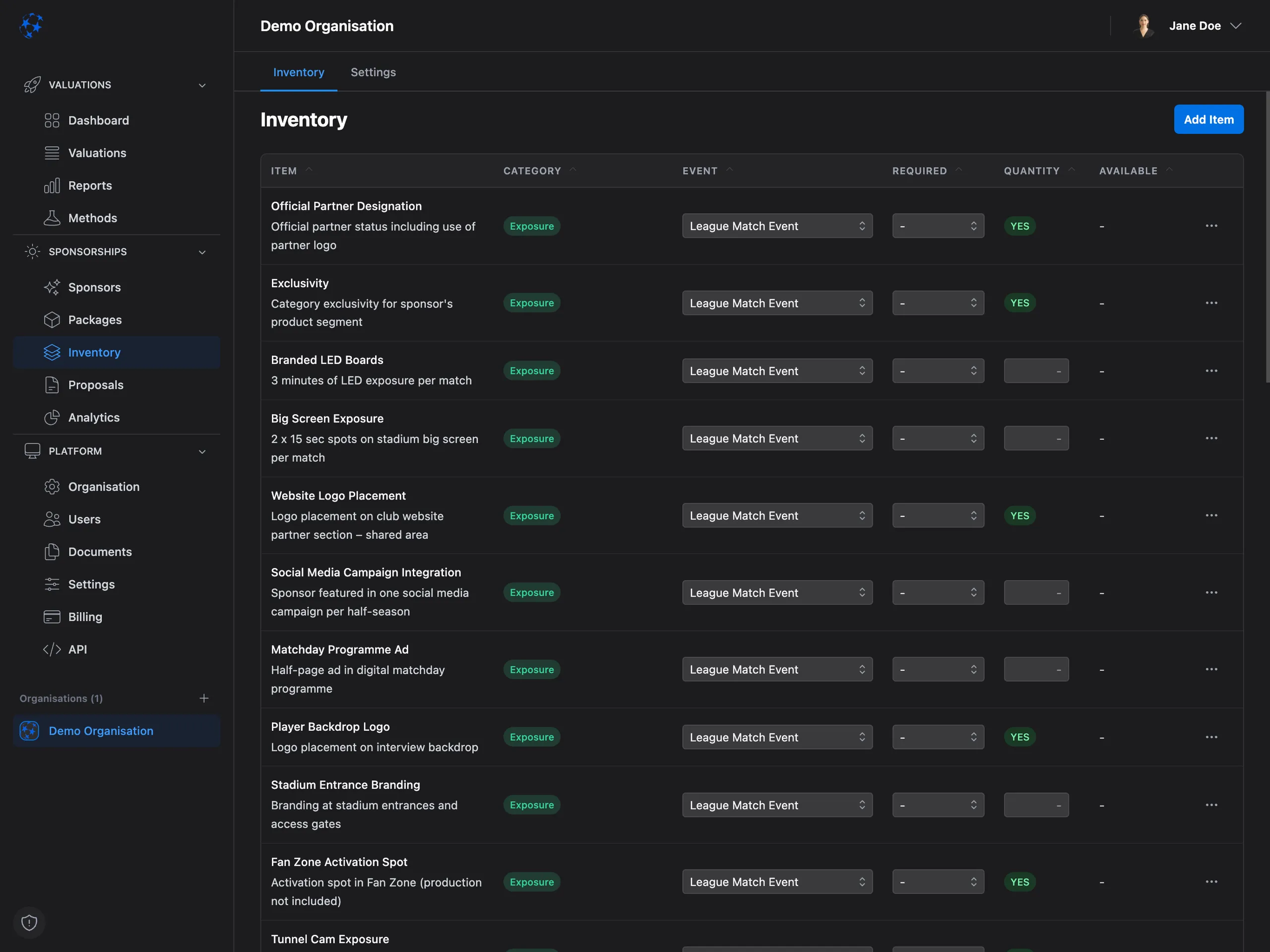Sort table by Quantity column

pos(1039,171)
